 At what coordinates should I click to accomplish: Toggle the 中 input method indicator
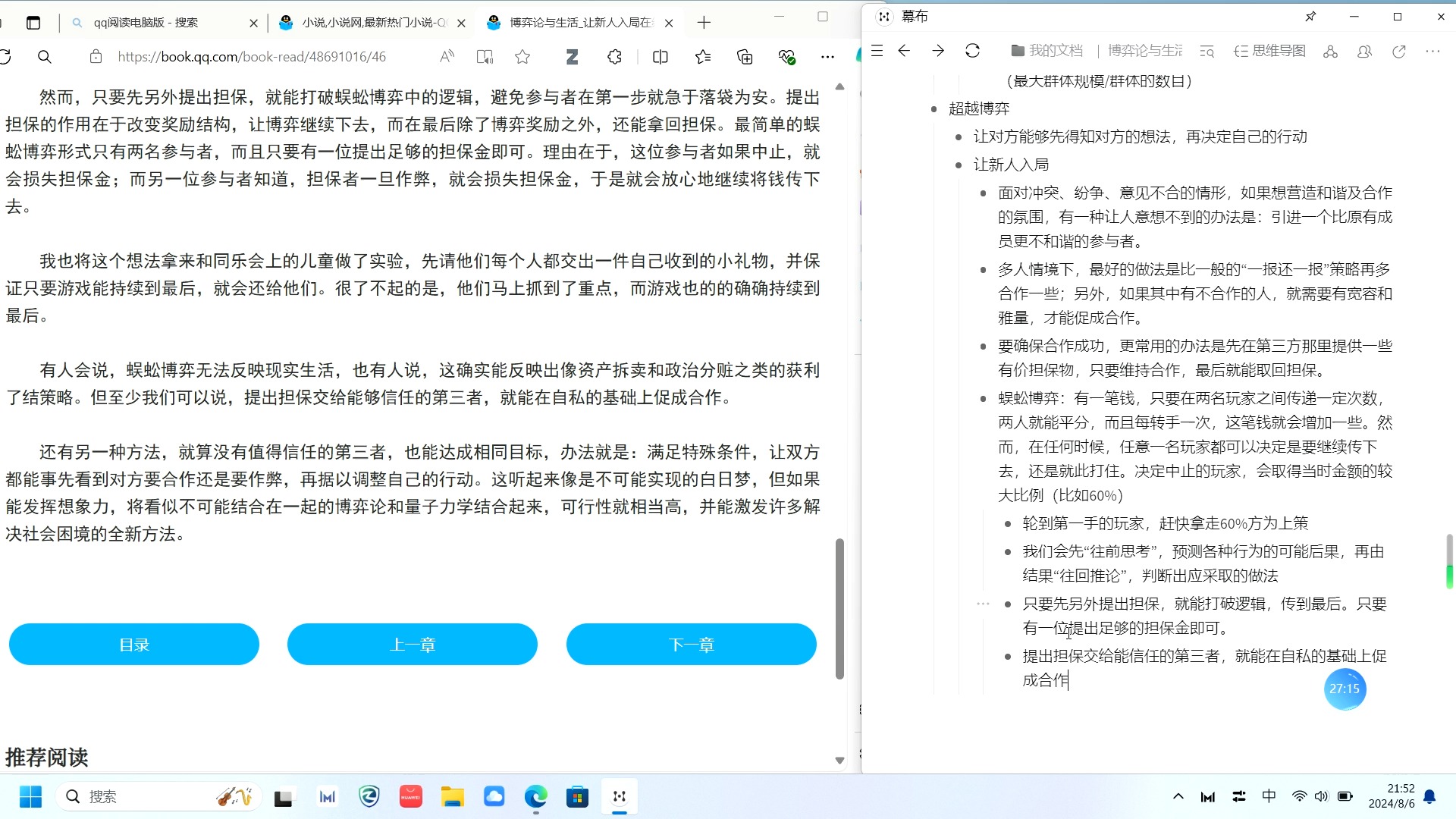[x=1269, y=796]
